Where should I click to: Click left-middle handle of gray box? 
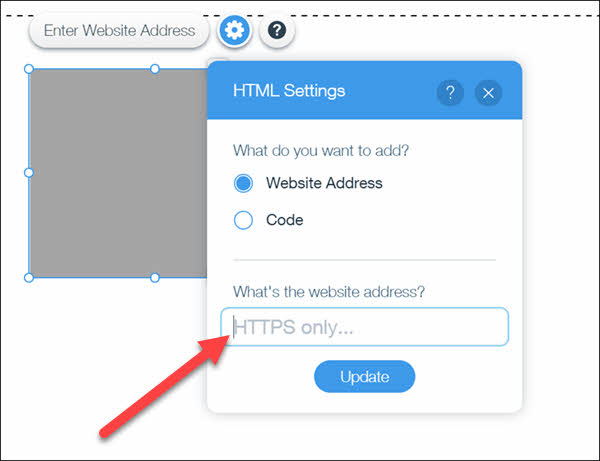click(29, 173)
